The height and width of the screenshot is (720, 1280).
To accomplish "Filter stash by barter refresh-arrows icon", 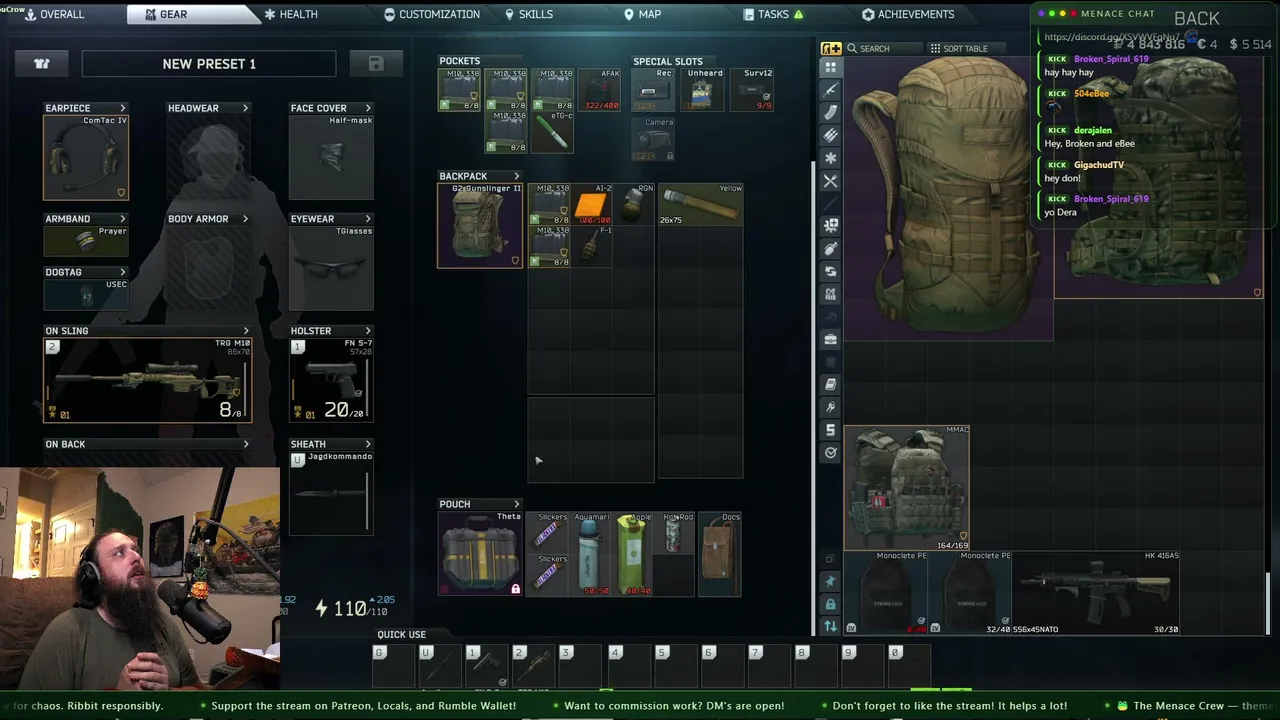I will click(x=830, y=272).
